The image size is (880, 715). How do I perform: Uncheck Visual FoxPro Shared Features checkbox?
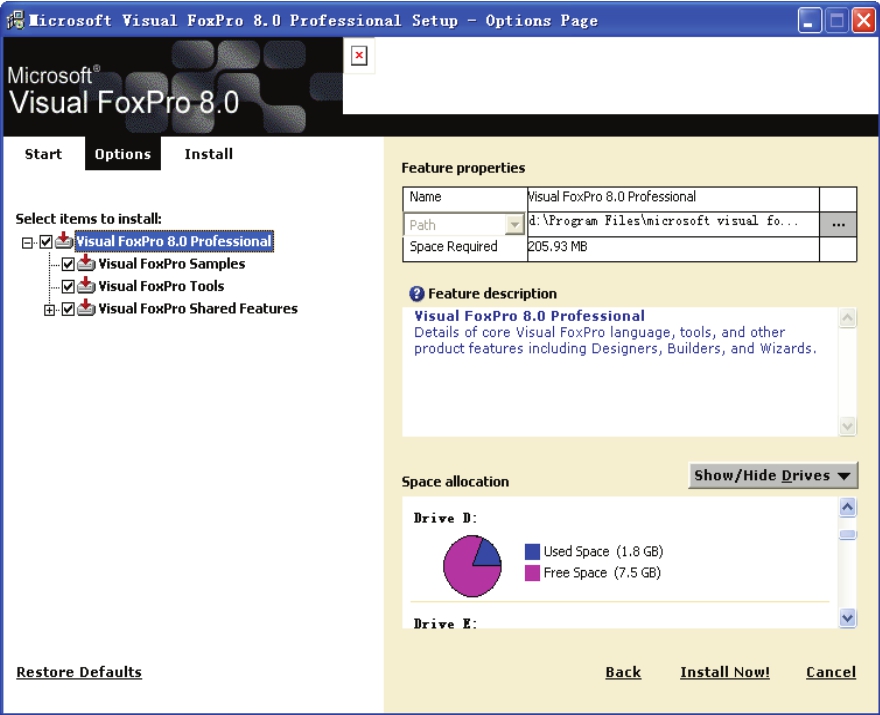coord(68,309)
